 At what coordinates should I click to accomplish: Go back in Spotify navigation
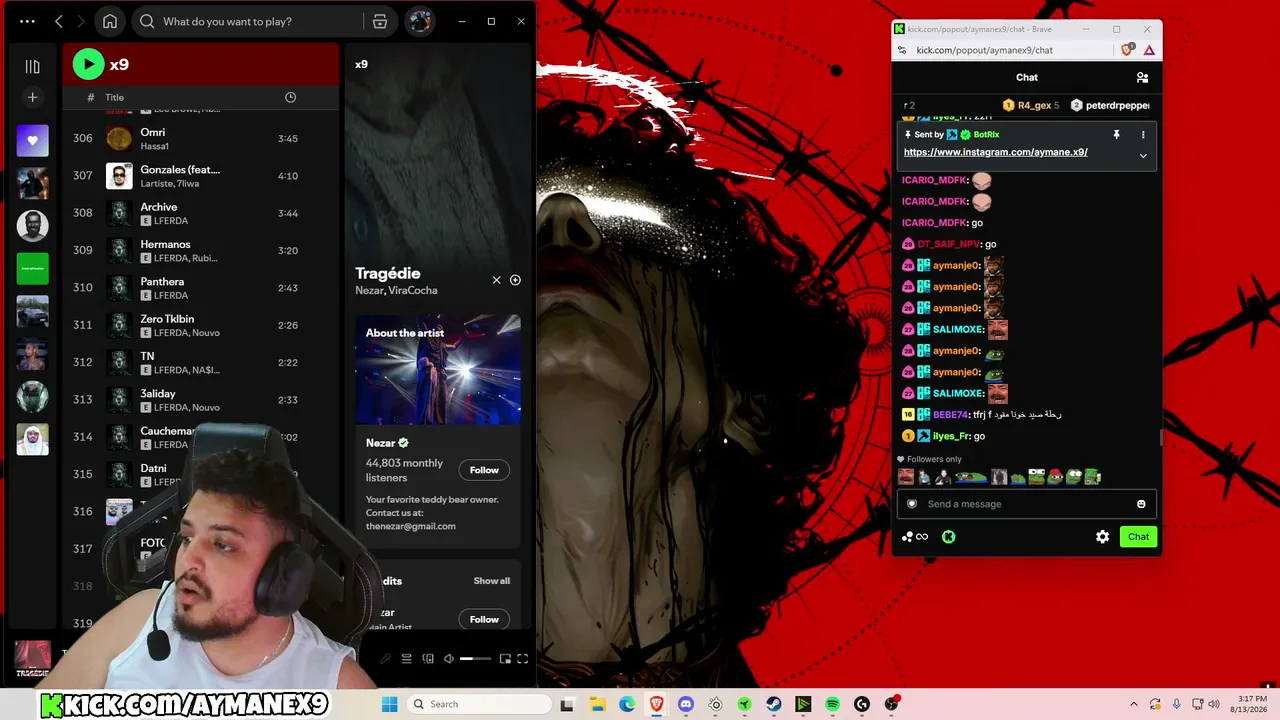pyautogui.click(x=59, y=21)
